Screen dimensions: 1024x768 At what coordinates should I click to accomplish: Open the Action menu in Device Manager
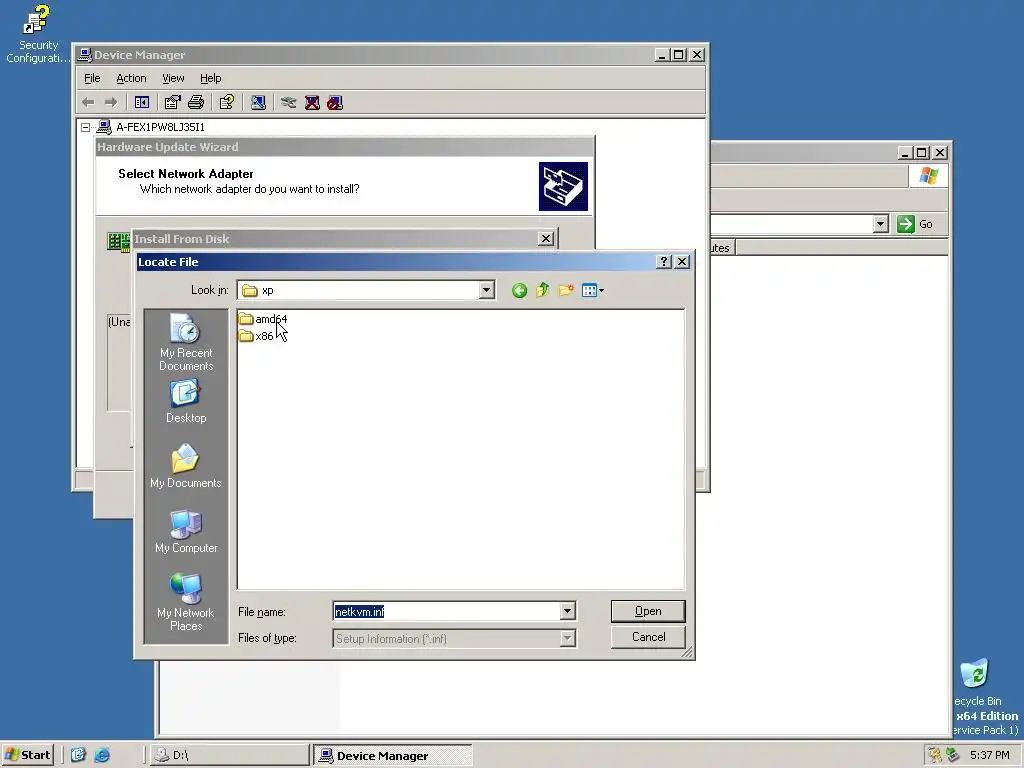(131, 78)
